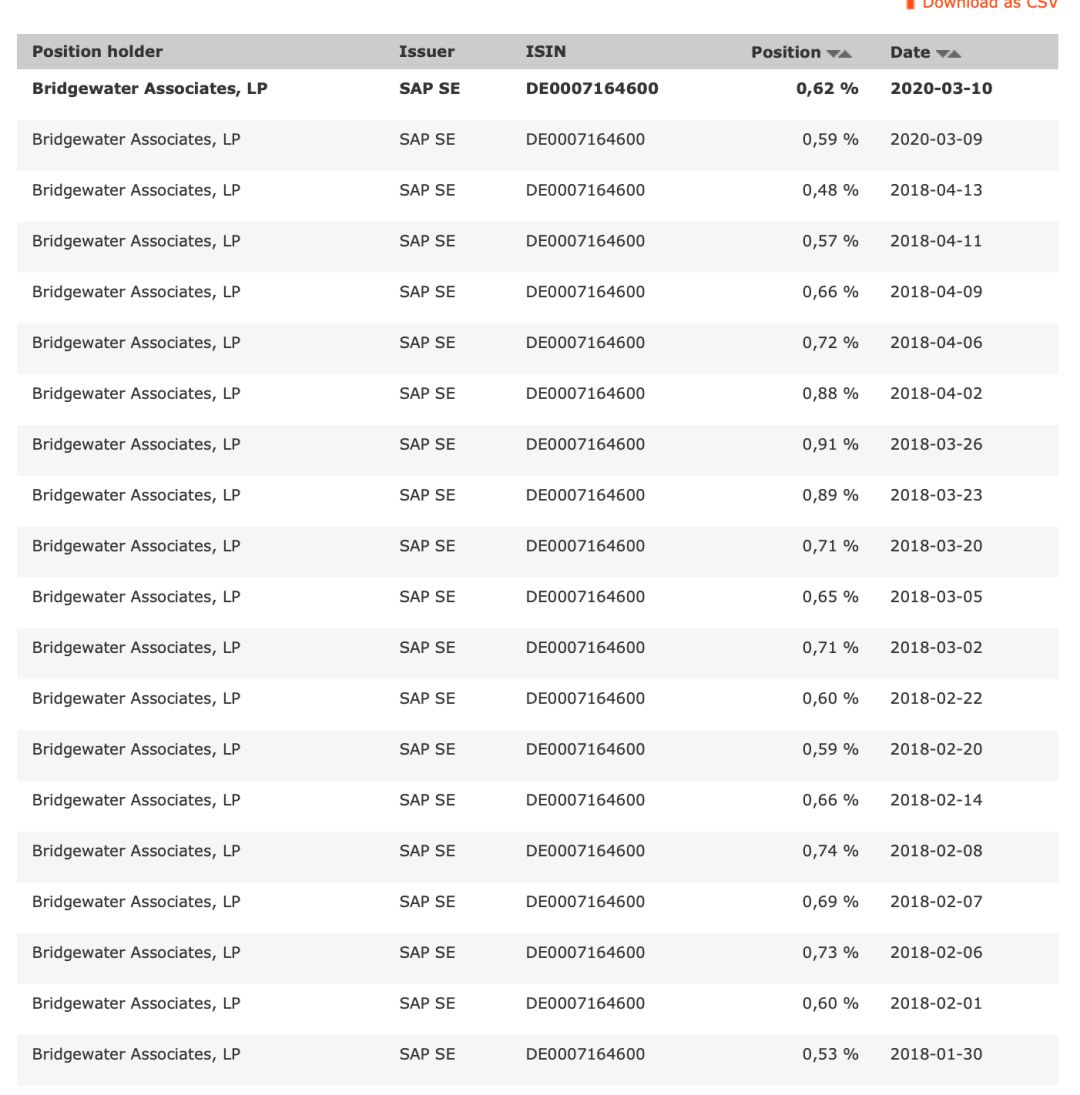The height and width of the screenshot is (1095, 1080).
Task: Click the ISIN in the 2018-03-20 row
Action: point(585,546)
